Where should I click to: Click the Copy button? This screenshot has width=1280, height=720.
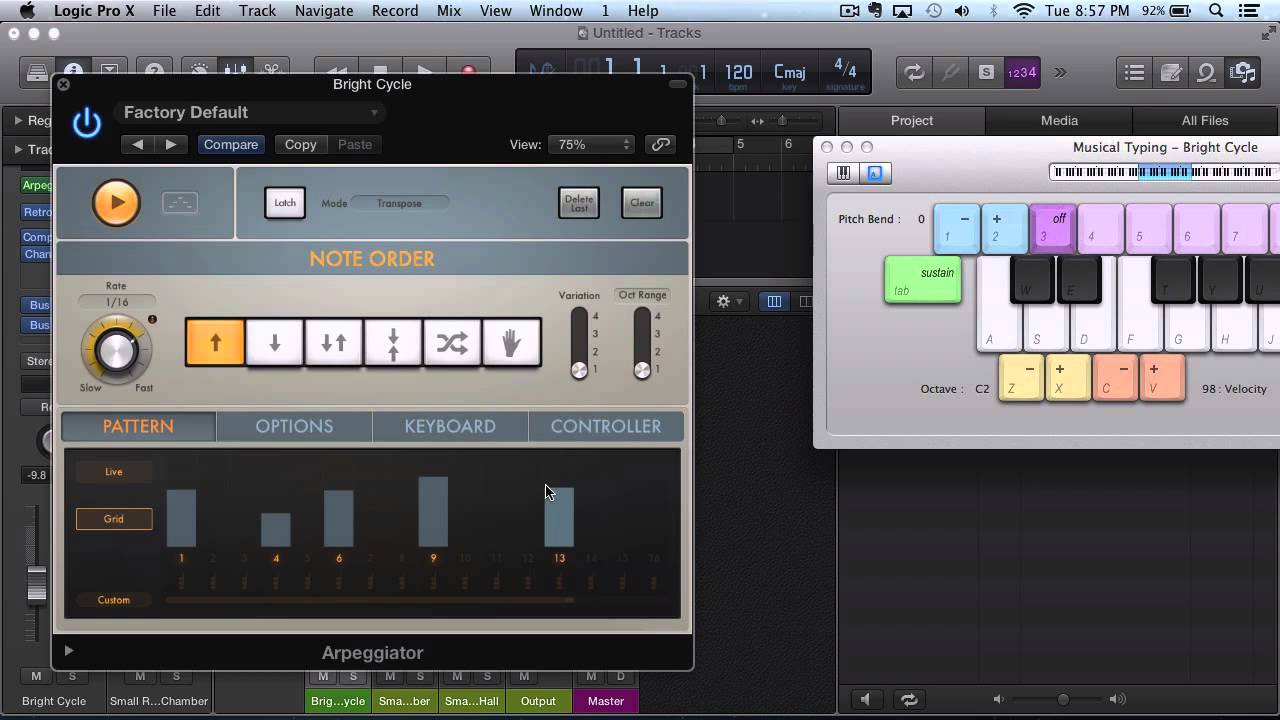(x=300, y=145)
